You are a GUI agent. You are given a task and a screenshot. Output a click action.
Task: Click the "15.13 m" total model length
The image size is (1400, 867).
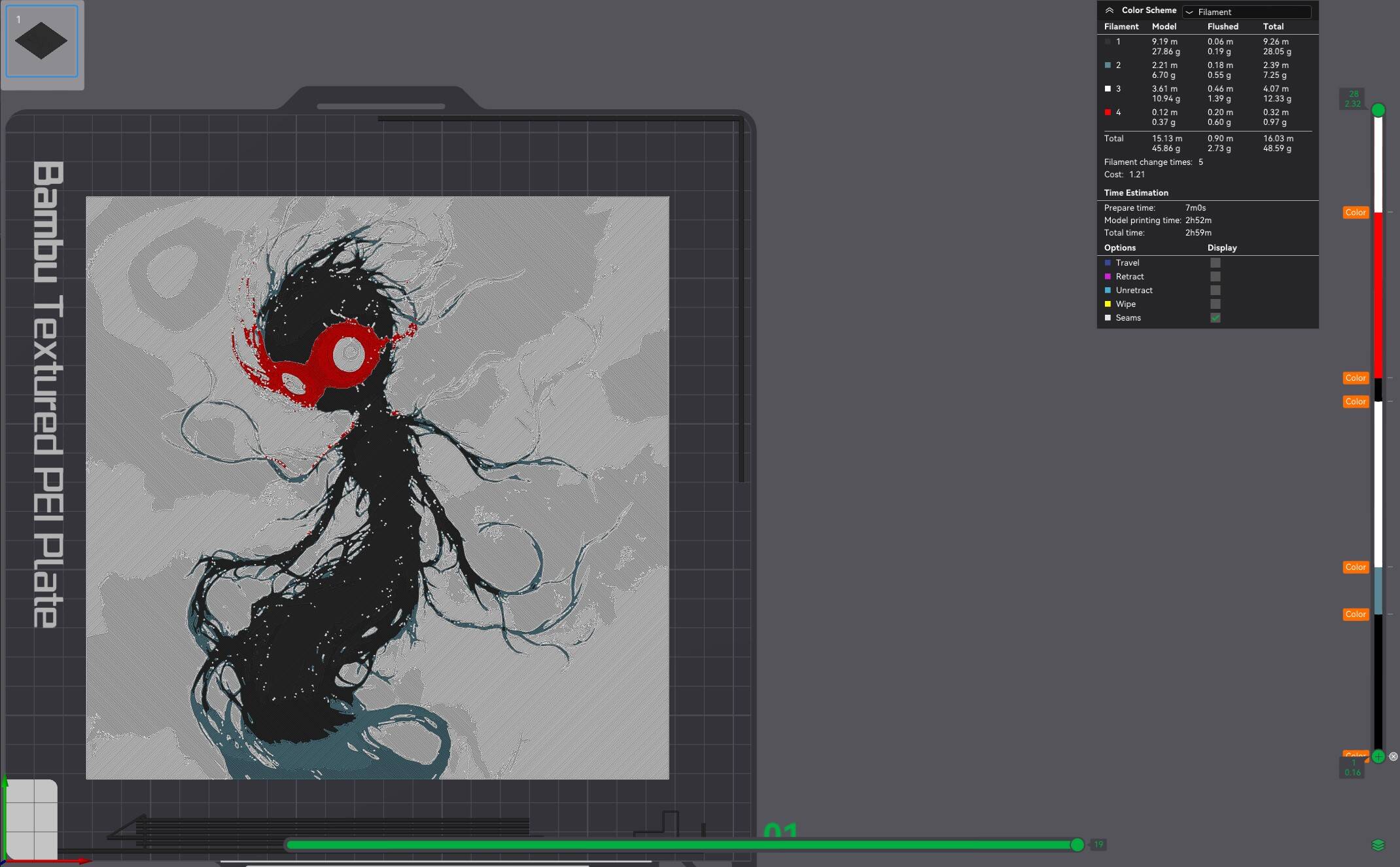point(1167,139)
